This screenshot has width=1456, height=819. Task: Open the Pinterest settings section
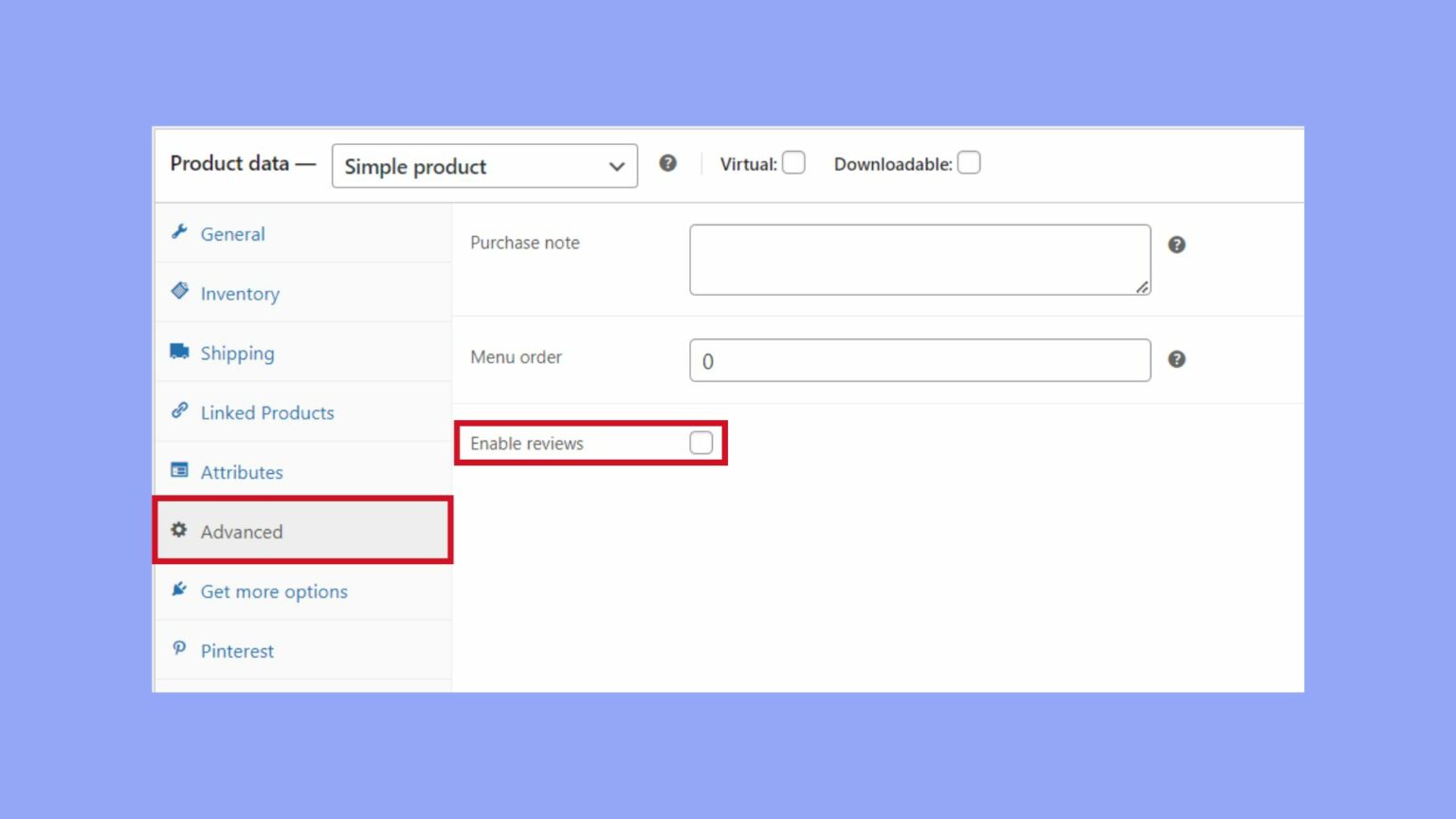pos(236,650)
